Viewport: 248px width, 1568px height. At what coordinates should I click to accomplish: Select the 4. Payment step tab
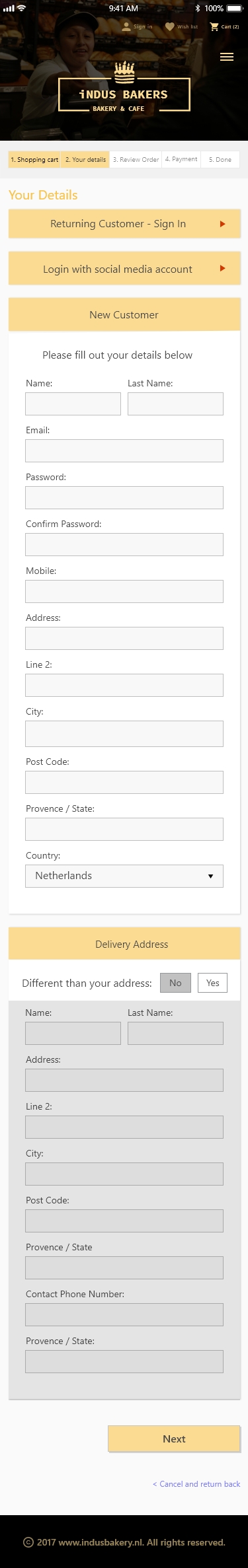[x=181, y=159]
